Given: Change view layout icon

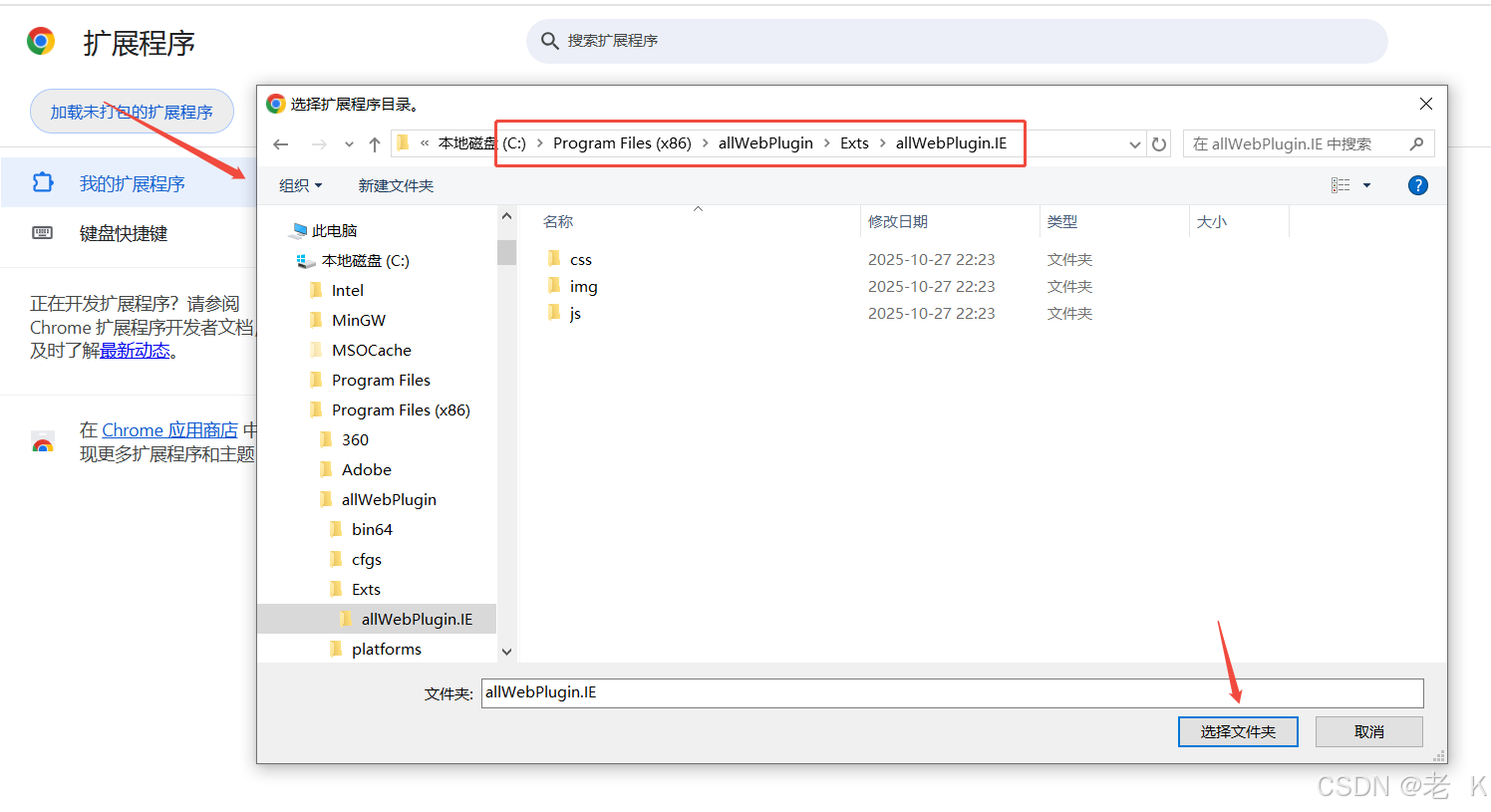Looking at the screenshot, I should click(x=1341, y=185).
